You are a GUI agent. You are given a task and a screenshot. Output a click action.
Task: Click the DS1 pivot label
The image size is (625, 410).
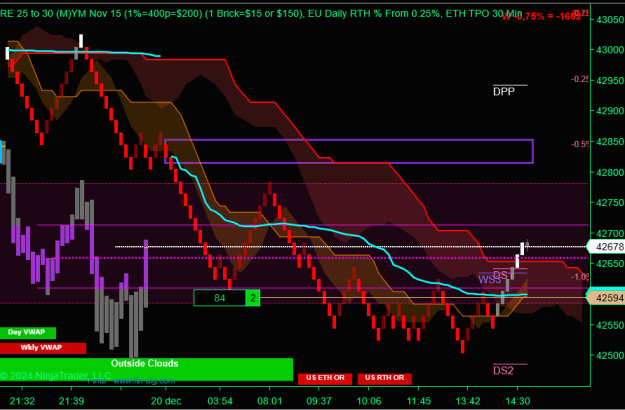pos(503,275)
